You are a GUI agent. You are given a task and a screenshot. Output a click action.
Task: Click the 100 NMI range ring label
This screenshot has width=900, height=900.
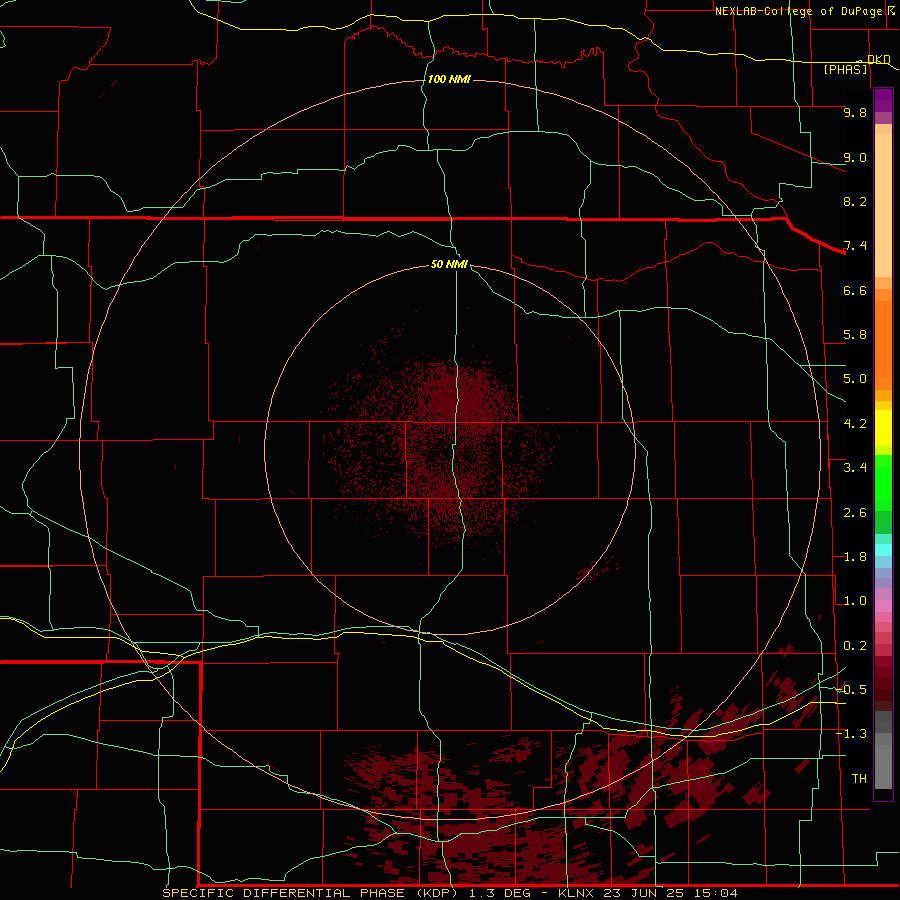coord(449,79)
